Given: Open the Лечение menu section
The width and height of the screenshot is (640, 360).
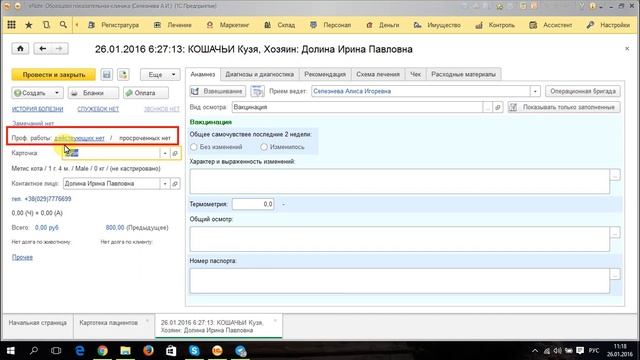Looking at the screenshot, I should [173, 25].
